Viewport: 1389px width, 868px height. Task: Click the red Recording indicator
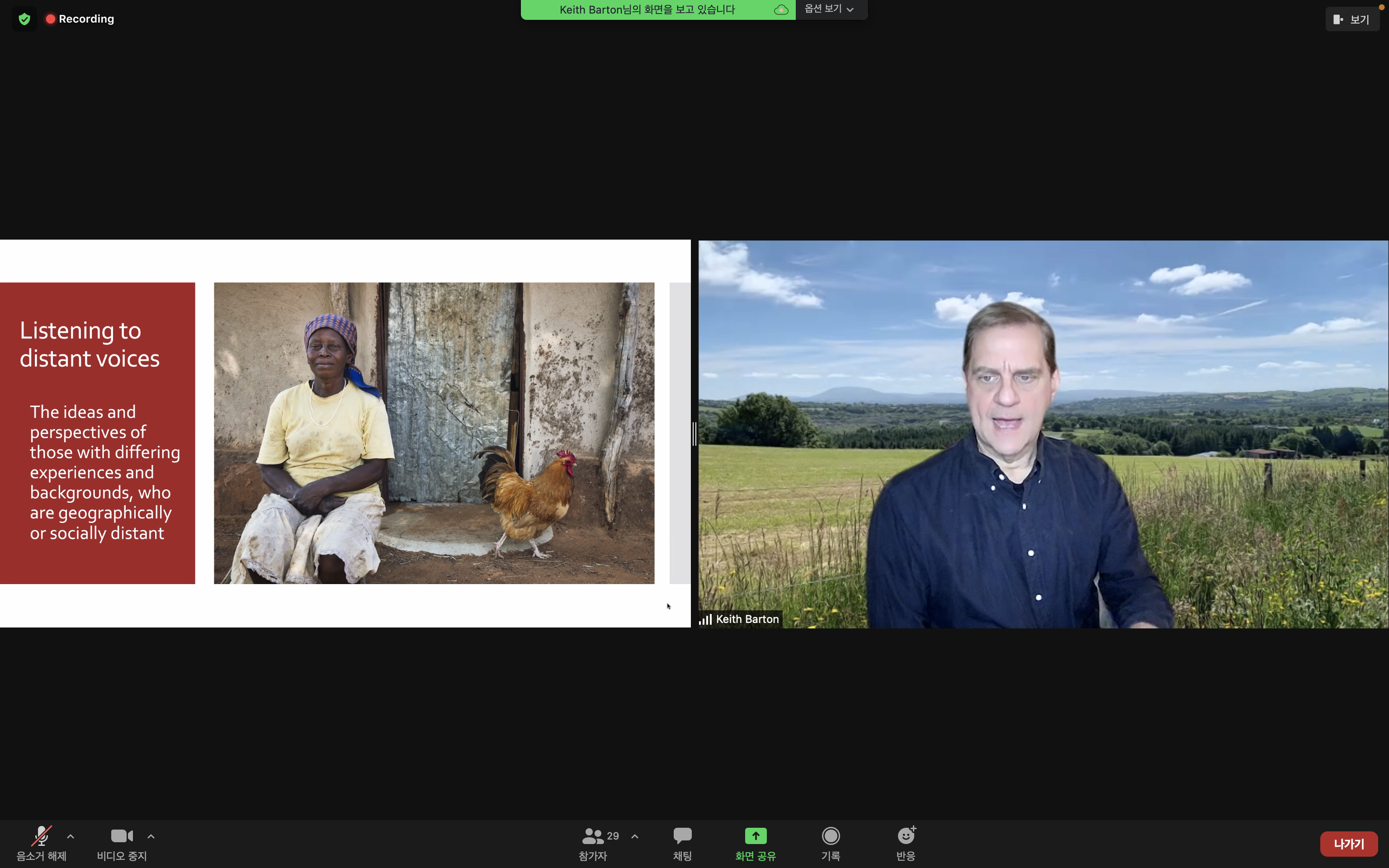(80, 19)
